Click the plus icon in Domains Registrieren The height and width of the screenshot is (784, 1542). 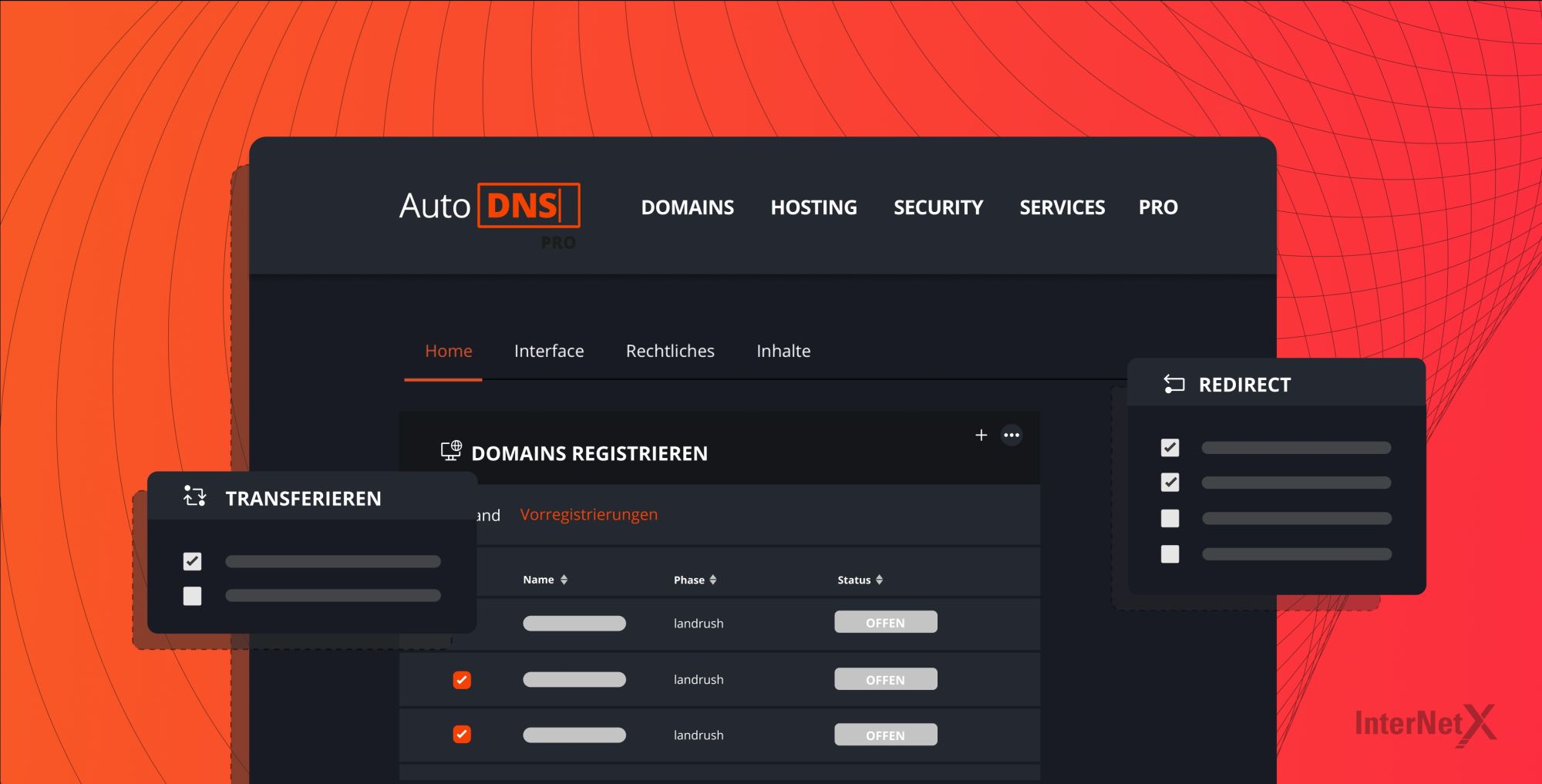point(981,436)
